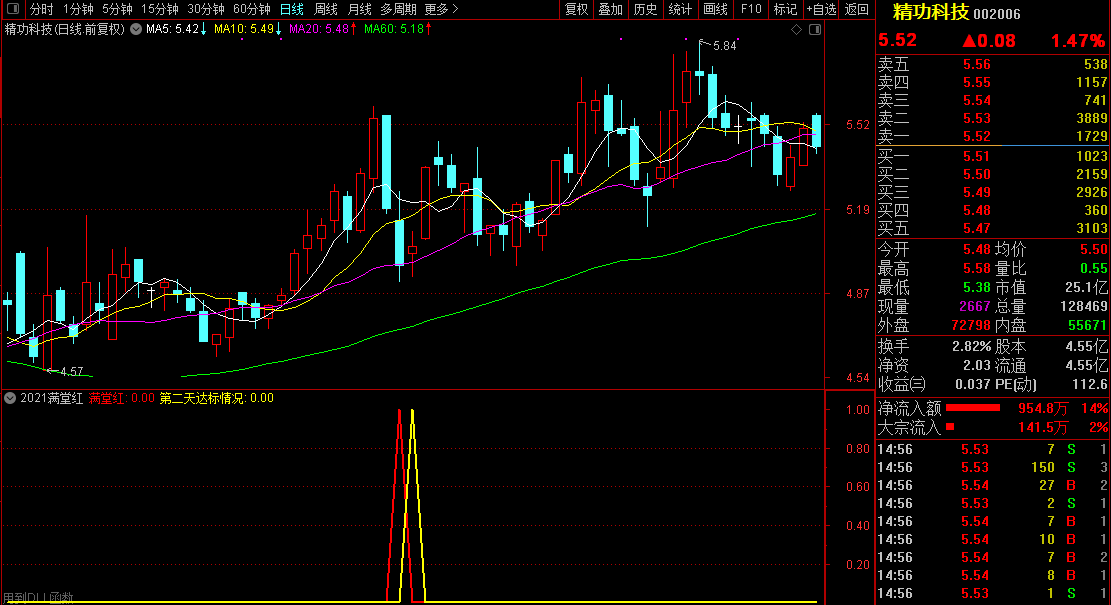Image resolution: width=1111 pixels, height=605 pixels.
Task: Click the 叠加 overlay button
Action: (x=610, y=9)
